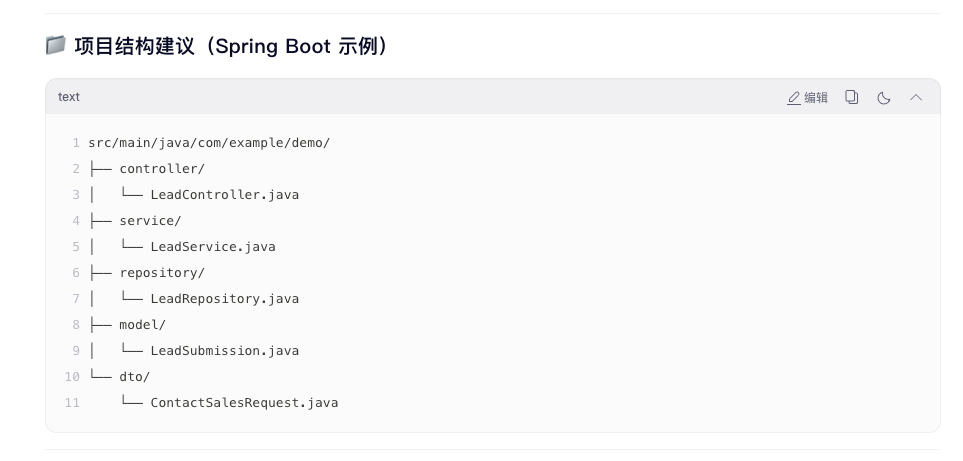The image size is (963, 461).
Task: Collapse the code block with the chevron
Action: (916, 97)
